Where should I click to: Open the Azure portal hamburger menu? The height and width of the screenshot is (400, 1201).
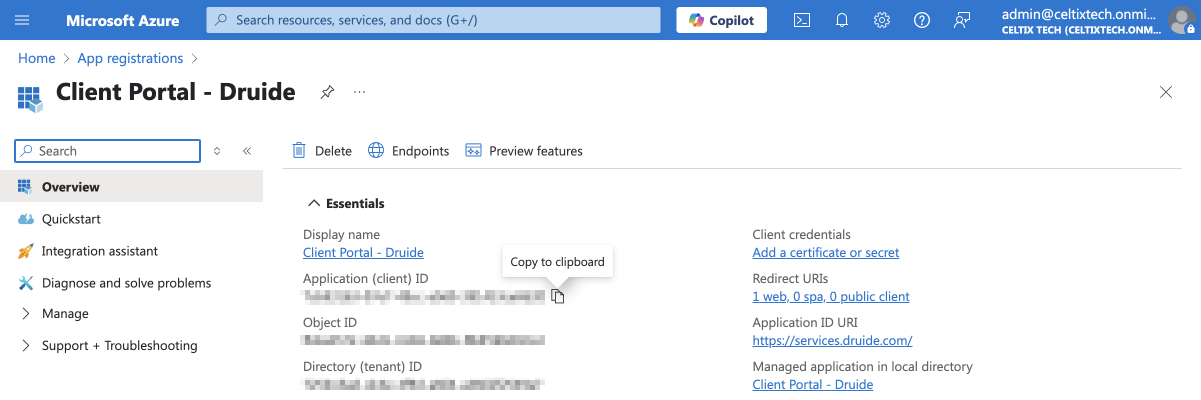[23, 20]
